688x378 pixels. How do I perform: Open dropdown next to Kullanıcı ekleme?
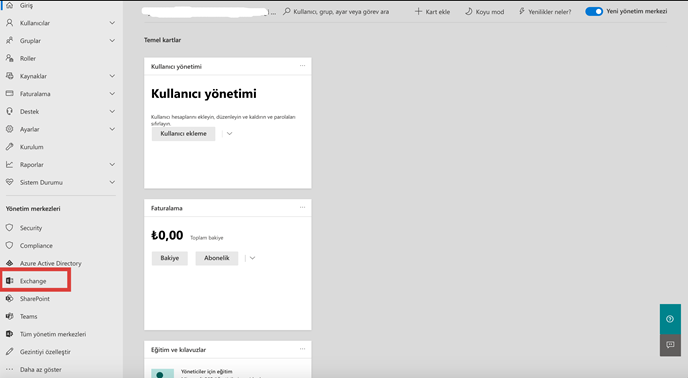(229, 133)
